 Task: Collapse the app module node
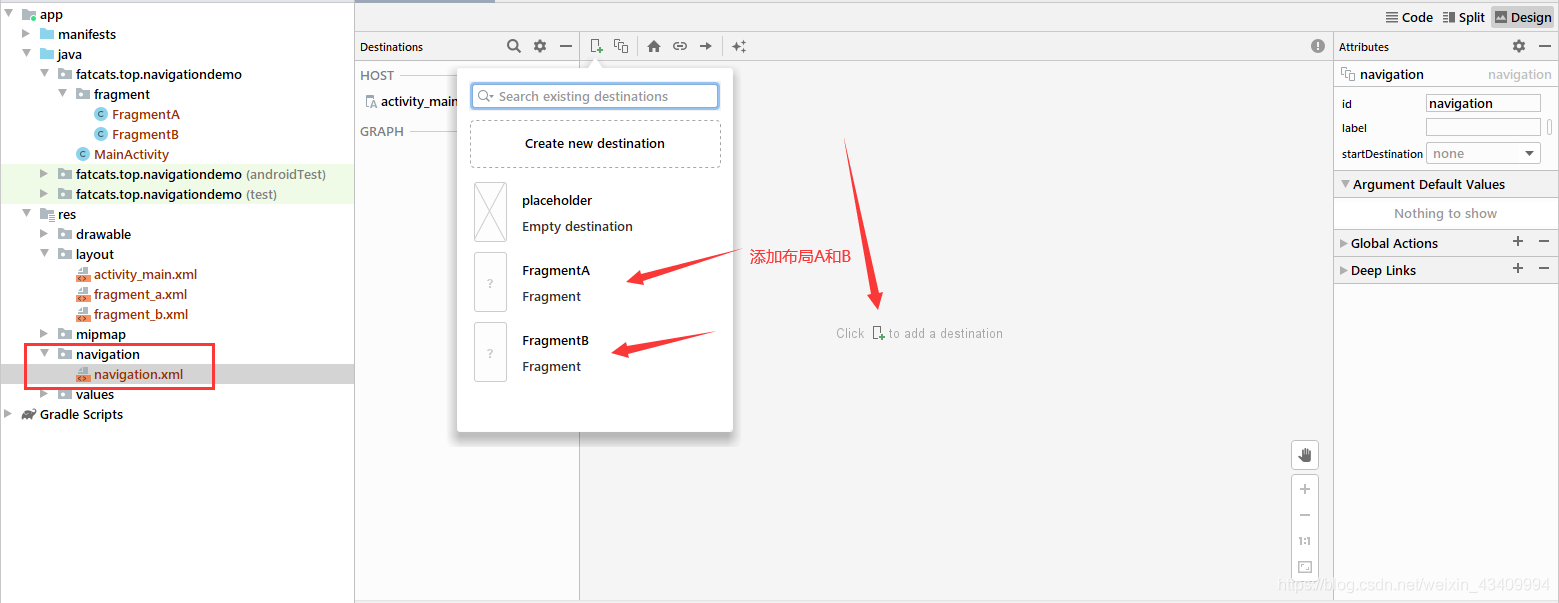[9, 14]
